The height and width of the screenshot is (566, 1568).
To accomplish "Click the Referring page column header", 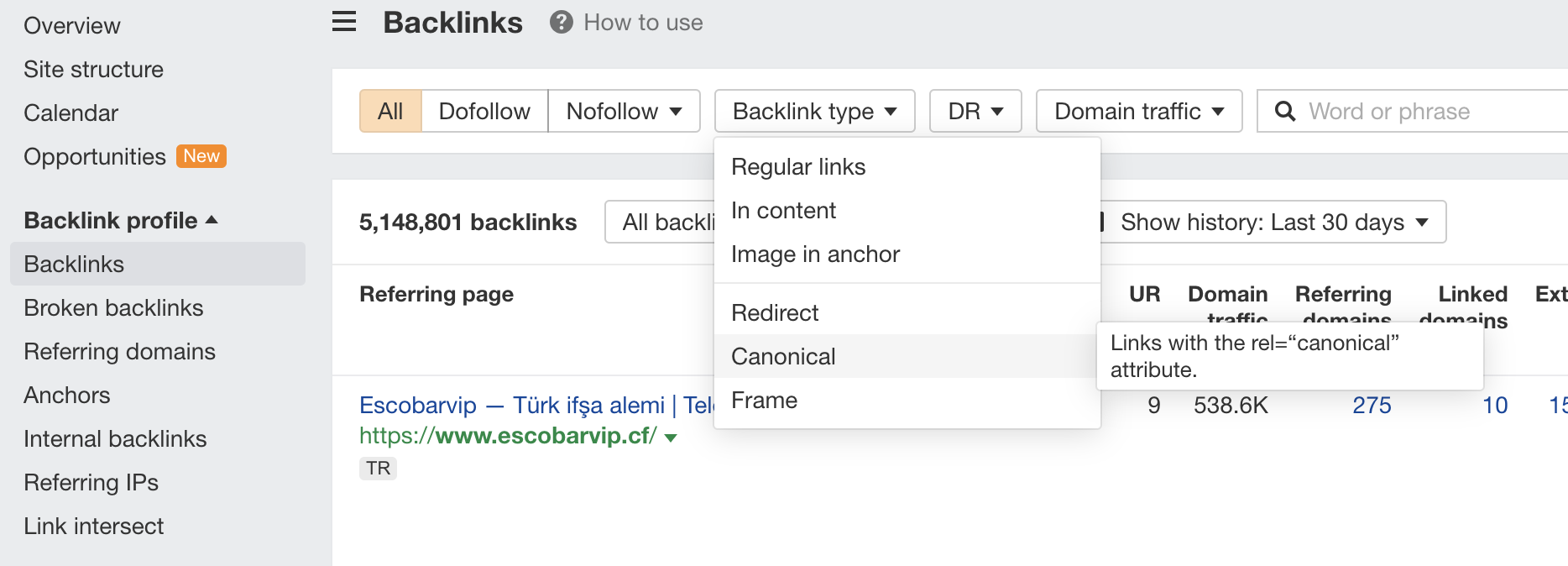I will (436, 294).
